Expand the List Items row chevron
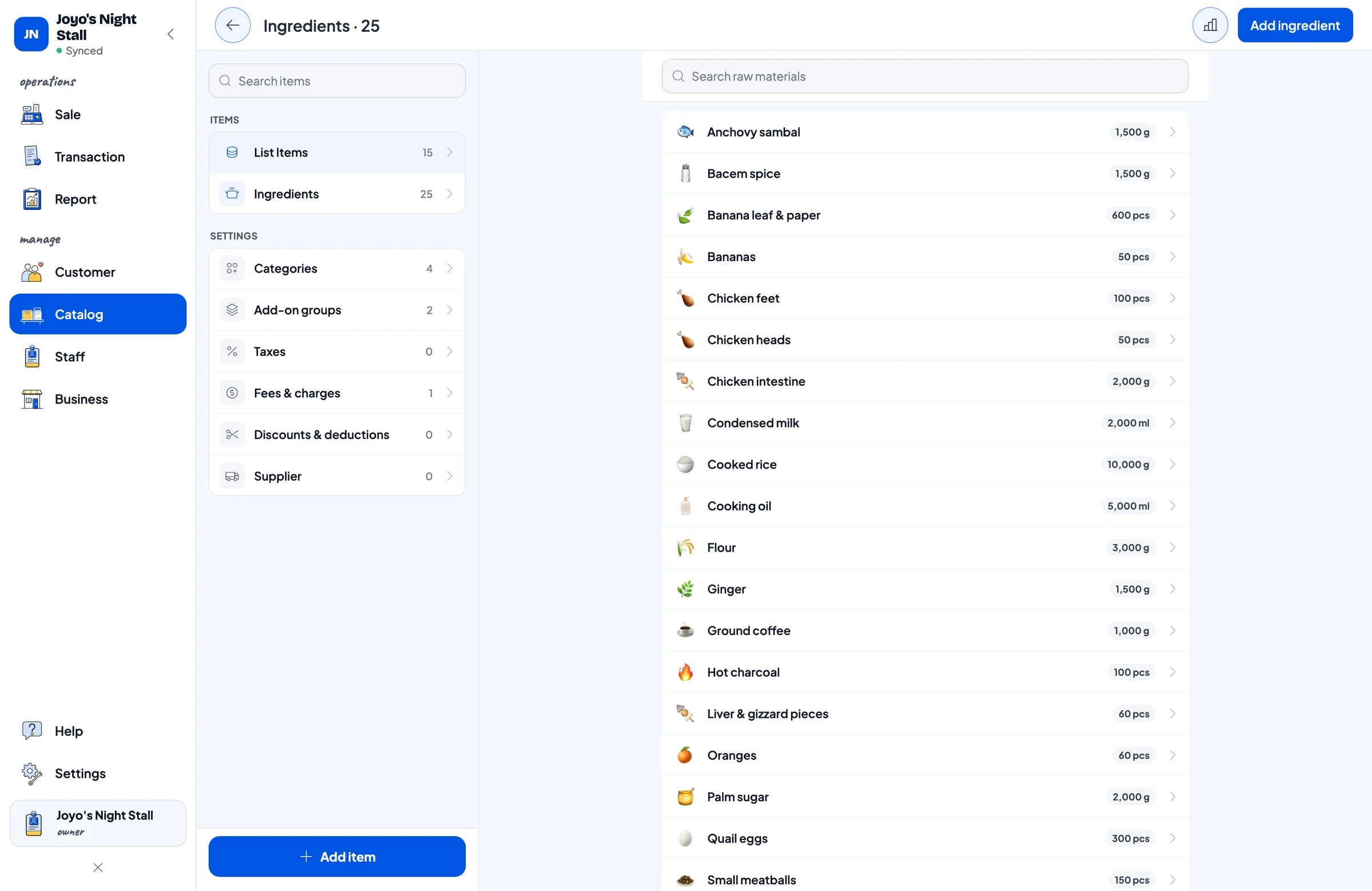 [x=450, y=152]
